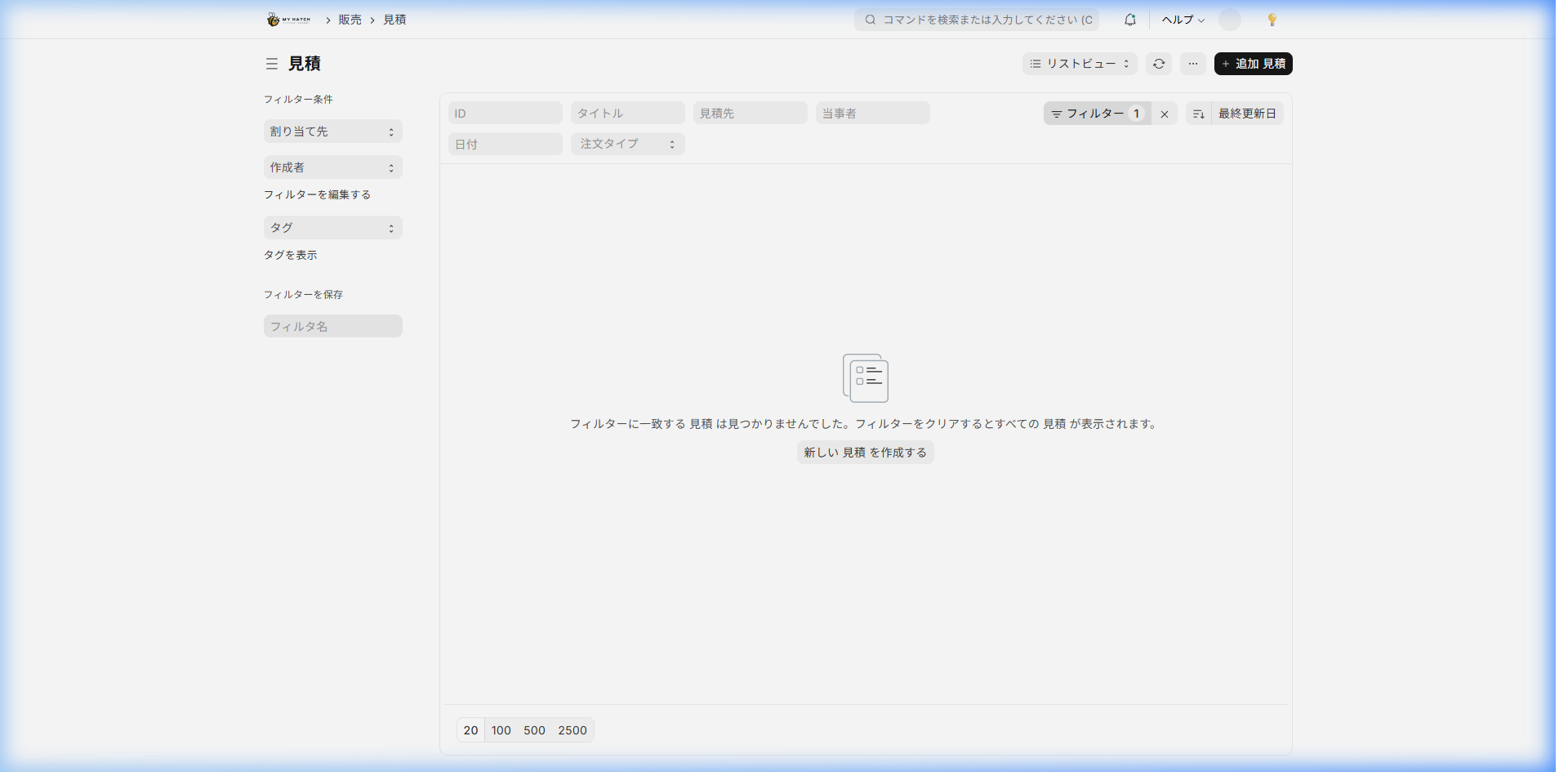The width and height of the screenshot is (1568, 772).
Task: Clear applied filter with X icon
Action: [1165, 114]
